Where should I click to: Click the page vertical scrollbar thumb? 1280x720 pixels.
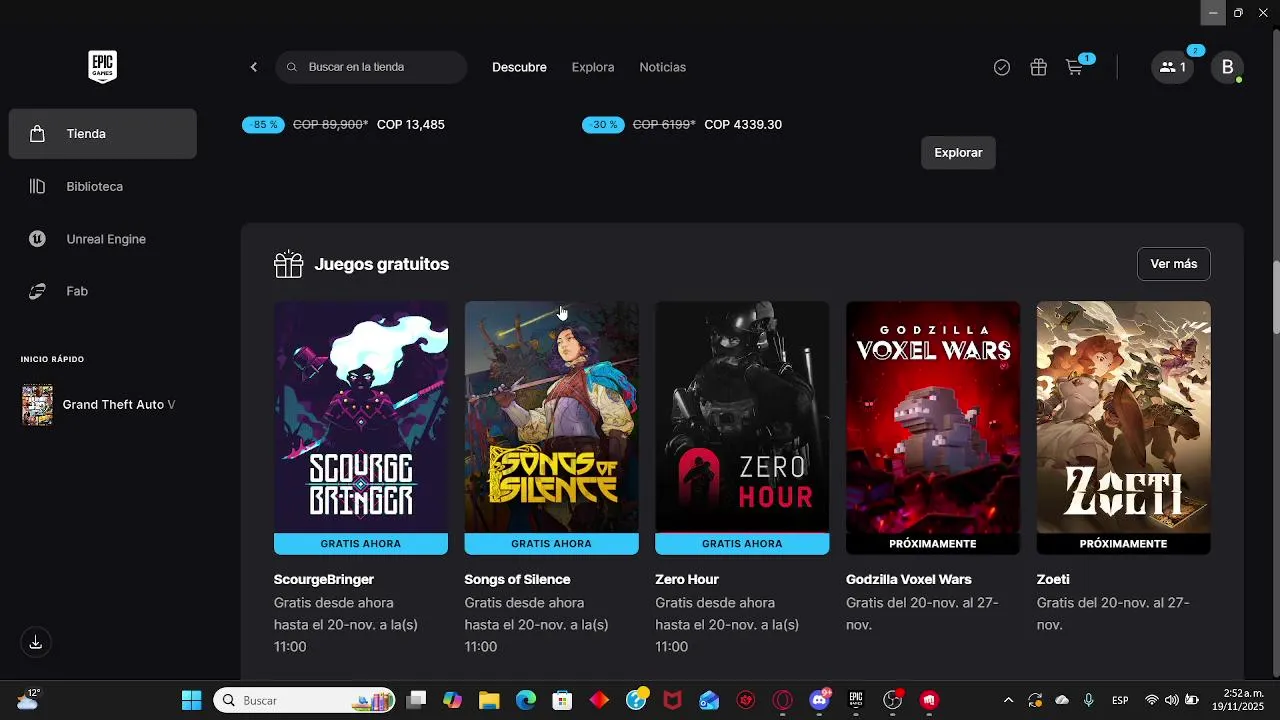click(1275, 298)
